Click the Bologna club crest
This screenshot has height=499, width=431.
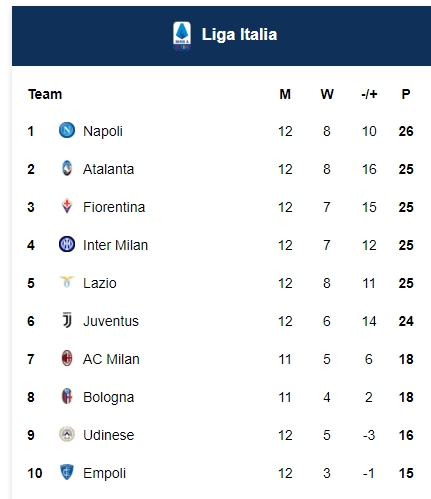[67, 396]
